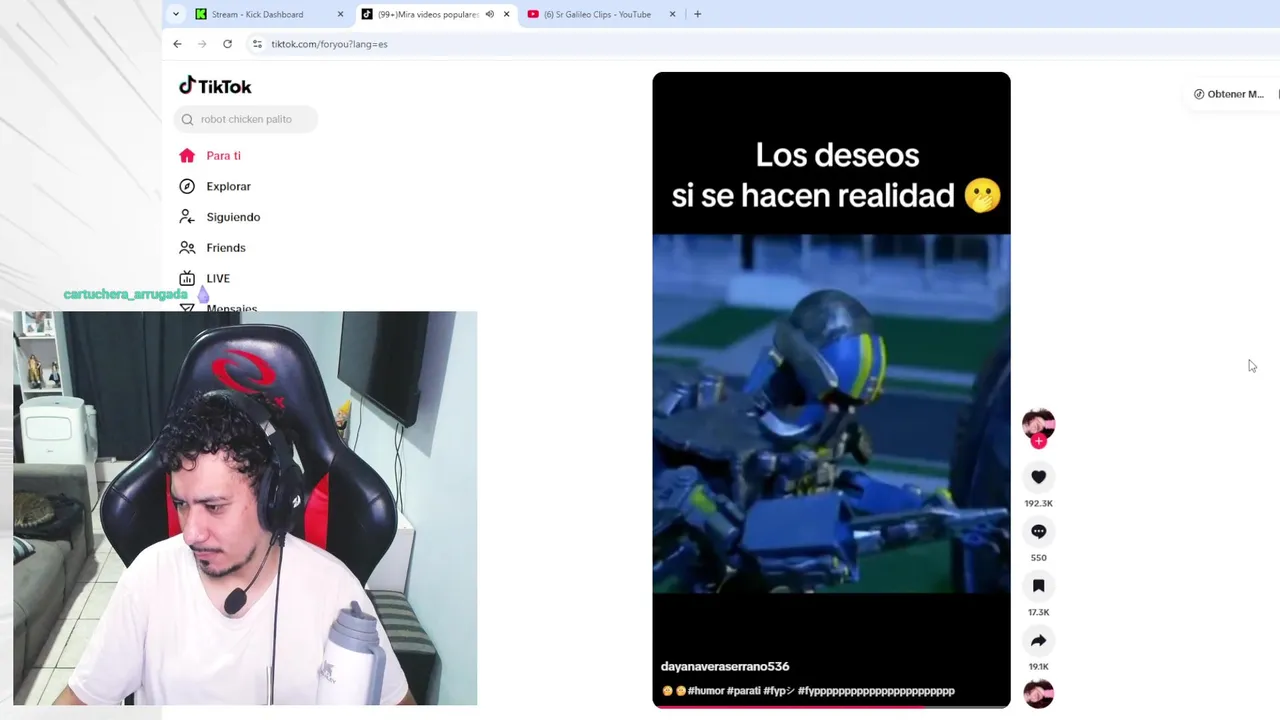Open the Siguiendo feed
Viewport: 1280px width, 720px height.
233,217
